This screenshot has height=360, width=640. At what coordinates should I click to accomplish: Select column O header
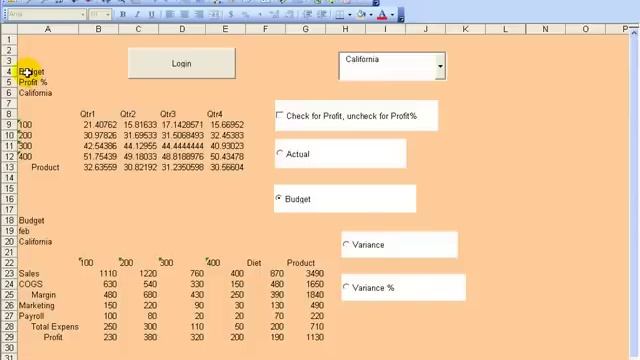pos(585,29)
